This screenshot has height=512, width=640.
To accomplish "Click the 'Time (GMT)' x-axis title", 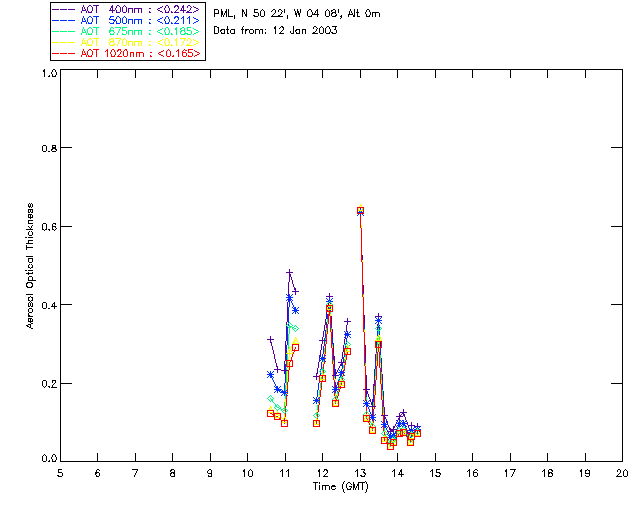I will pos(341,487).
